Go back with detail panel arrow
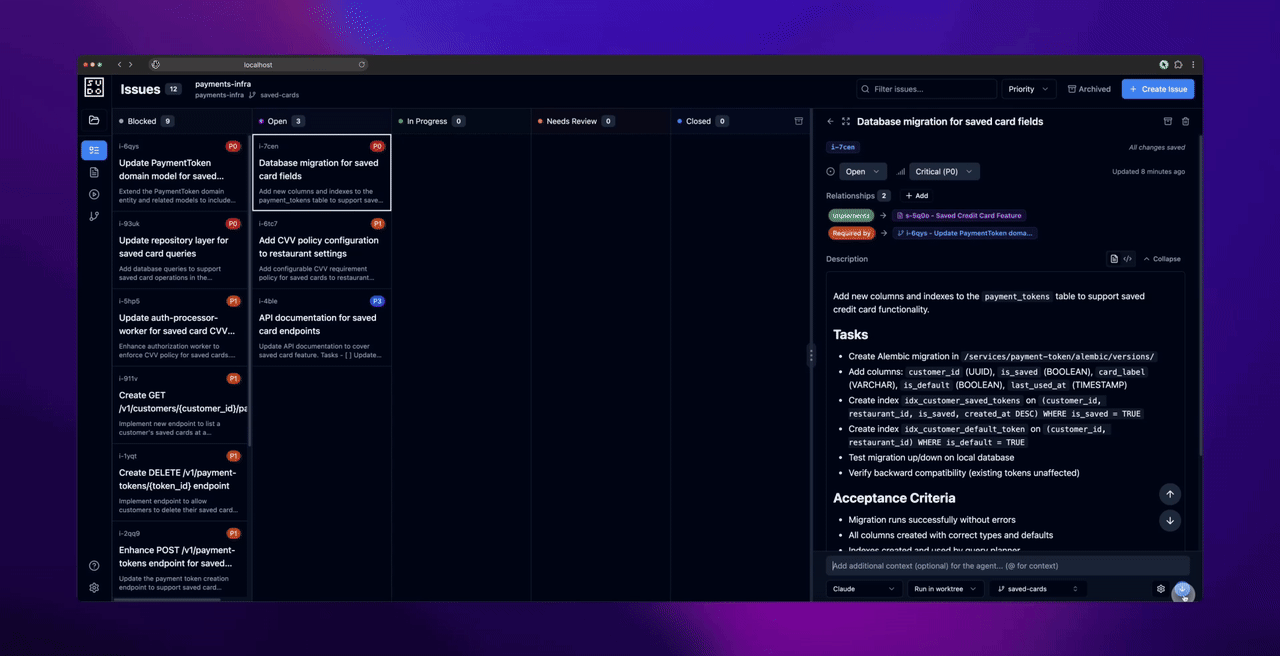Screen dimensions: 1280x656 tap(830, 121)
